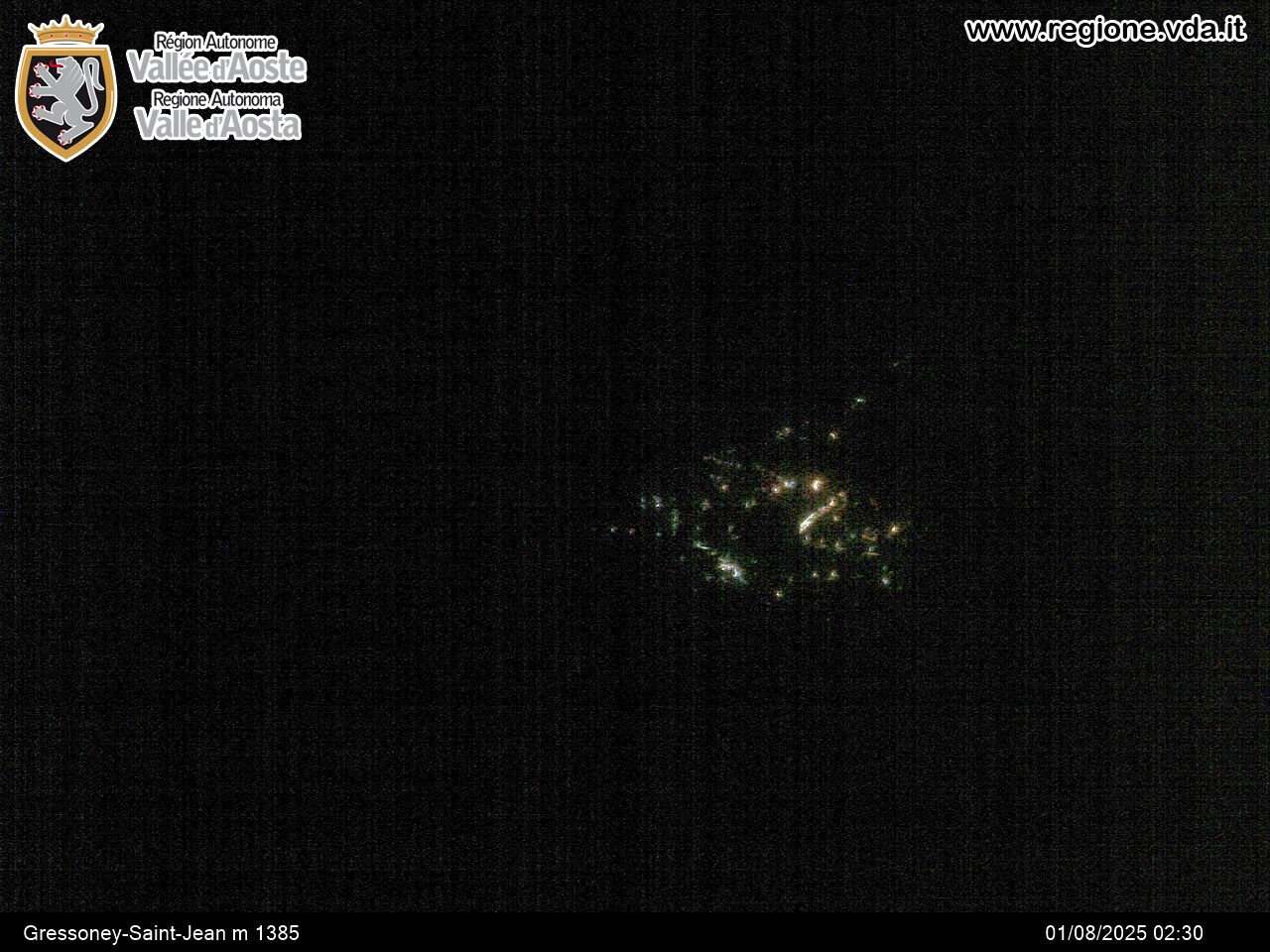Click the white light cluster at lower-left of town
Viewport: 1270px width, 952px height.
pyautogui.click(x=730, y=568)
